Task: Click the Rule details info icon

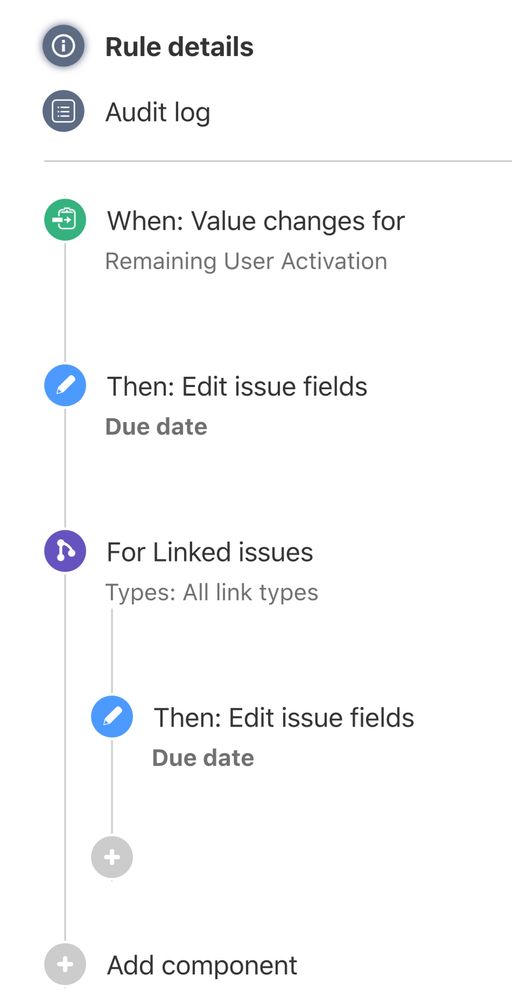Action: (x=63, y=46)
